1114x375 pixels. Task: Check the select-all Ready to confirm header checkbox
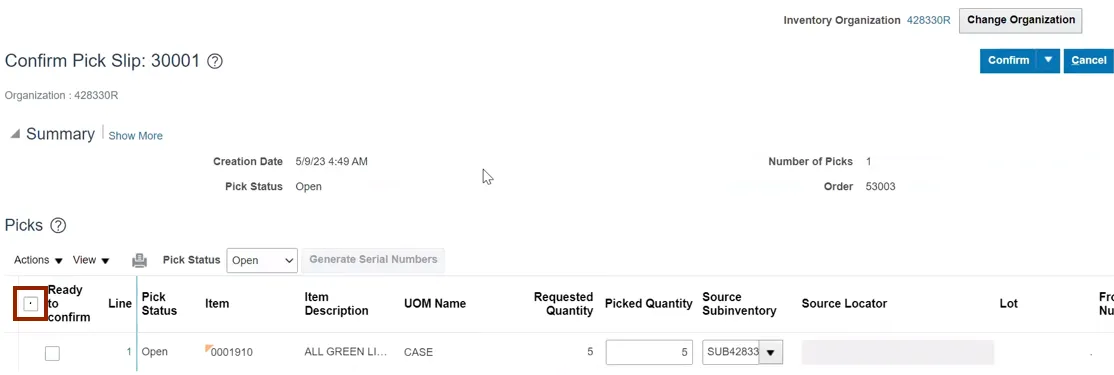(x=31, y=304)
